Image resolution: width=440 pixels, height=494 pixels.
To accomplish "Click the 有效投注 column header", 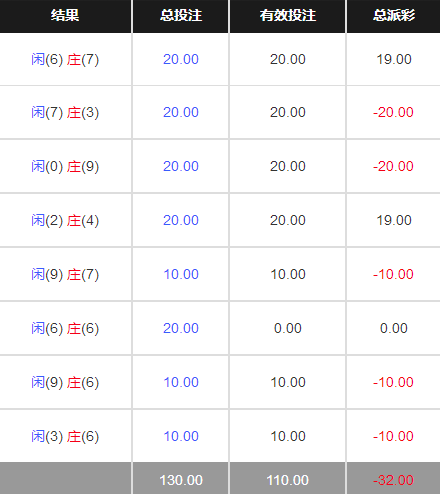I will pyautogui.click(x=288, y=15).
